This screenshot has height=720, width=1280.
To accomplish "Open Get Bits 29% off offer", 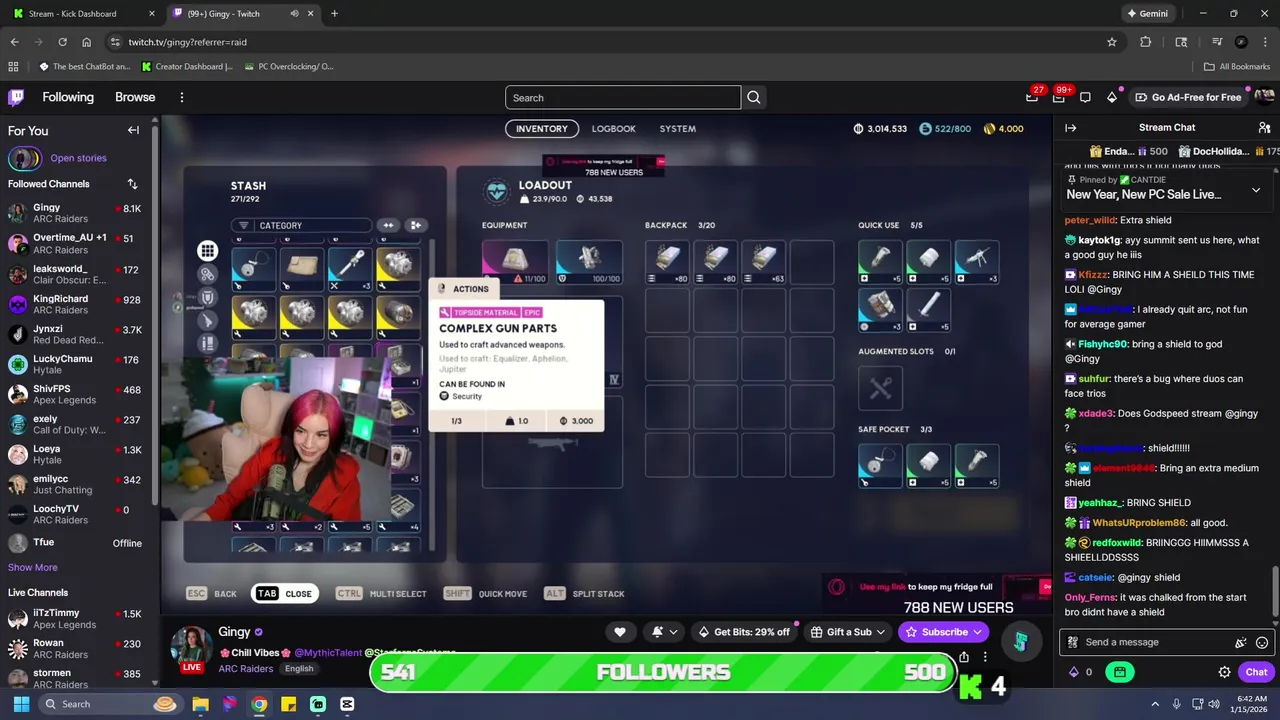I will 744,632.
